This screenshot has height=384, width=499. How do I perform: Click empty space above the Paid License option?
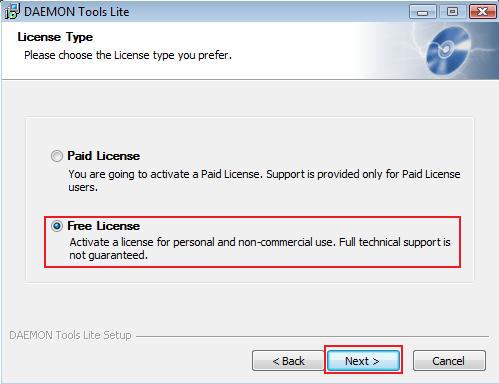click(249, 132)
